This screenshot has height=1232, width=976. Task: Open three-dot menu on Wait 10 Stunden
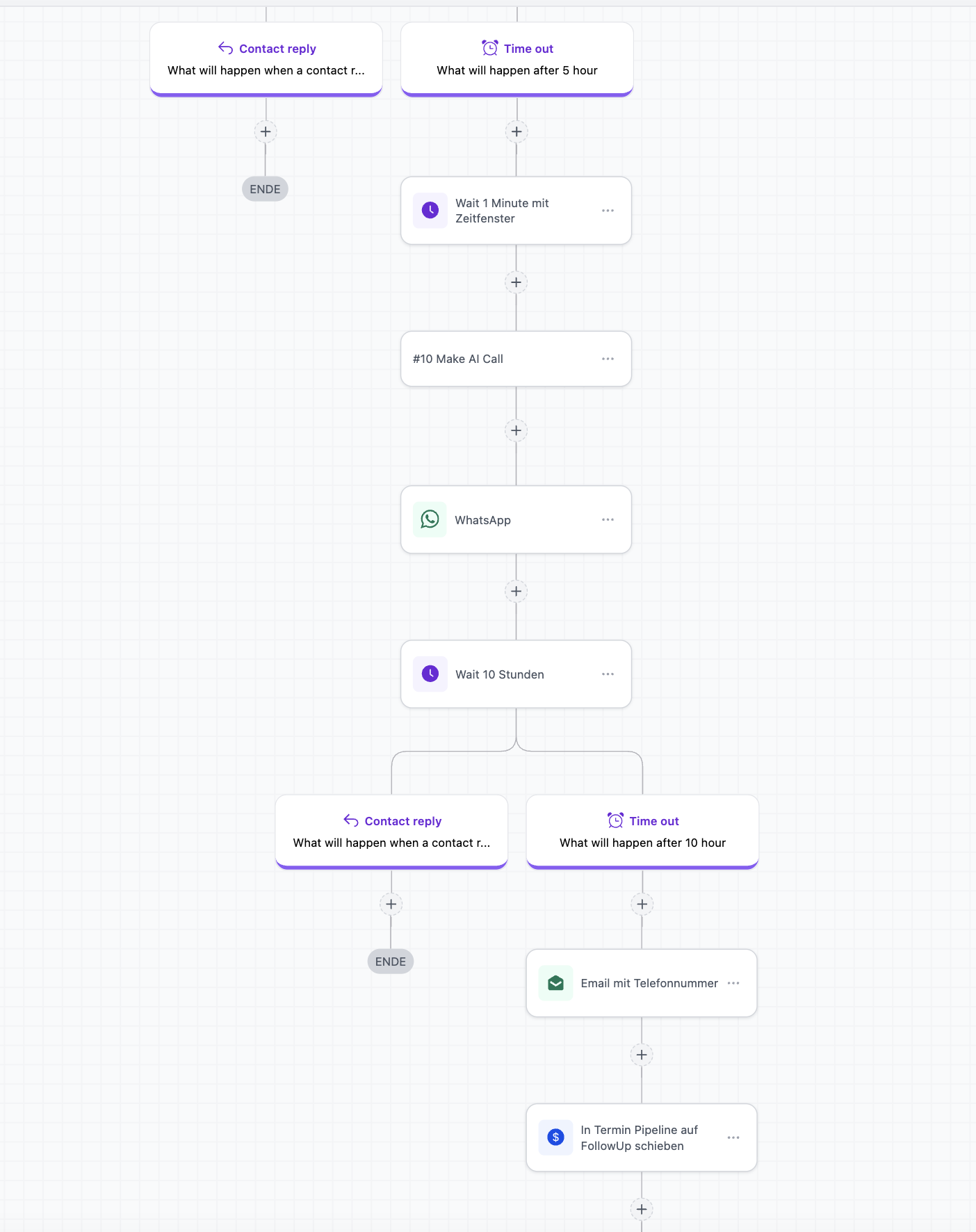[608, 674]
